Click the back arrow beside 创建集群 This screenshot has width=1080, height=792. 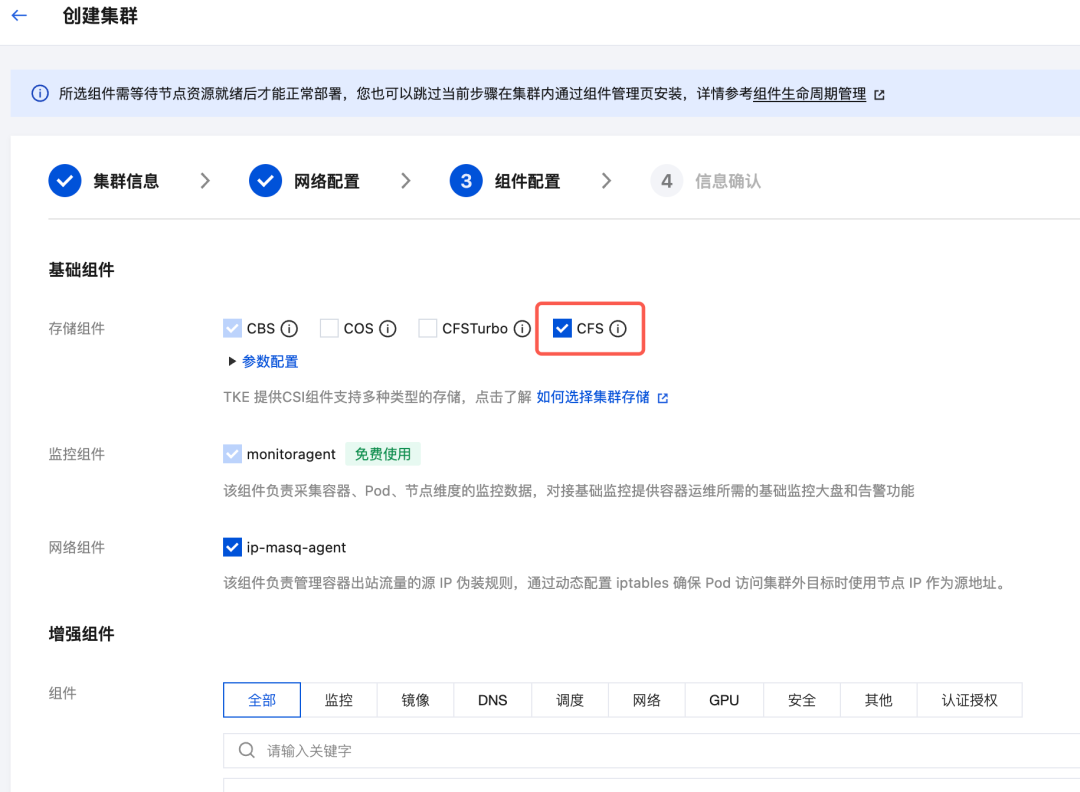pyautogui.click(x=19, y=16)
